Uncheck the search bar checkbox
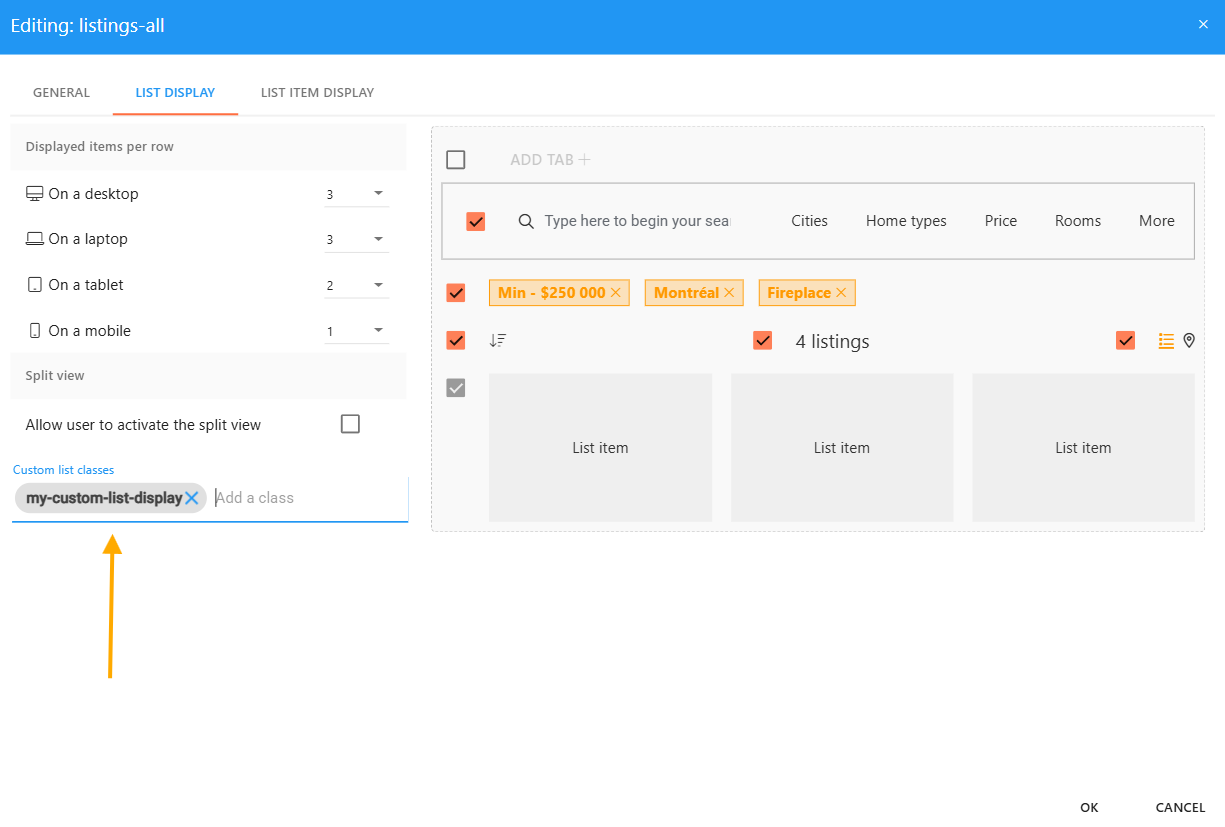Viewport: 1225px width, 827px height. 476,221
